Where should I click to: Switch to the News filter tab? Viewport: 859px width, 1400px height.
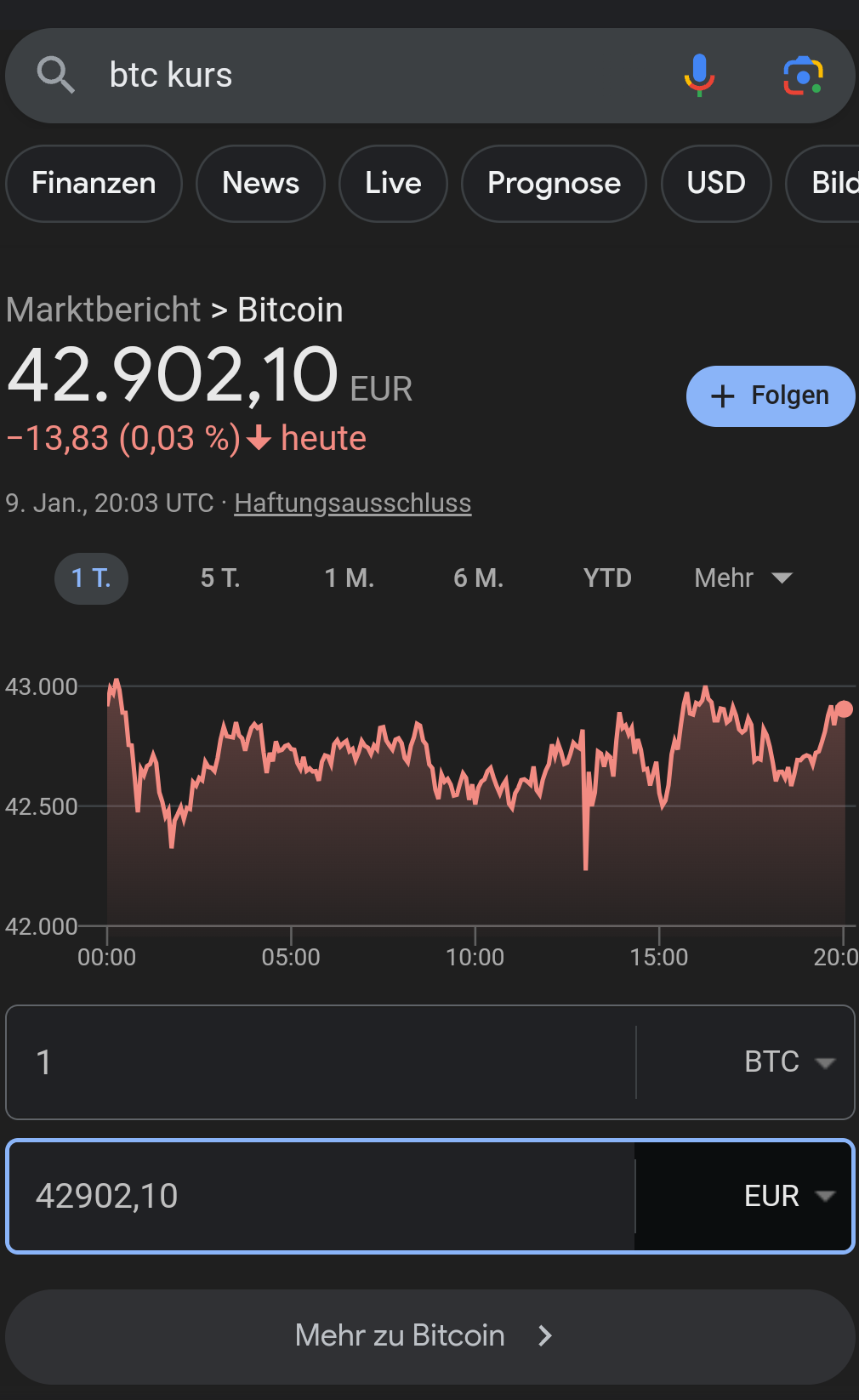click(x=260, y=184)
